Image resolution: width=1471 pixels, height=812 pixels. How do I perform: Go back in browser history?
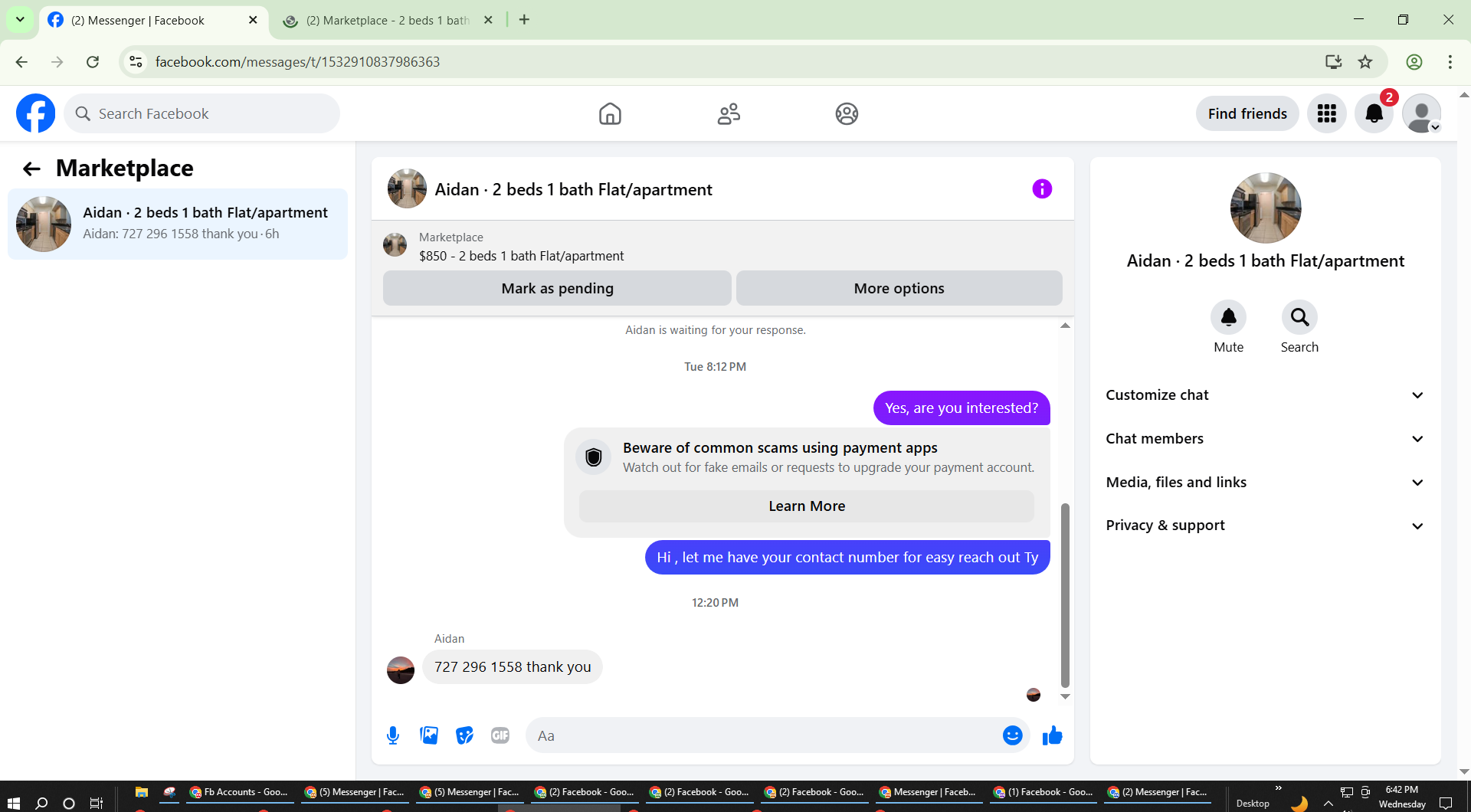[21, 62]
